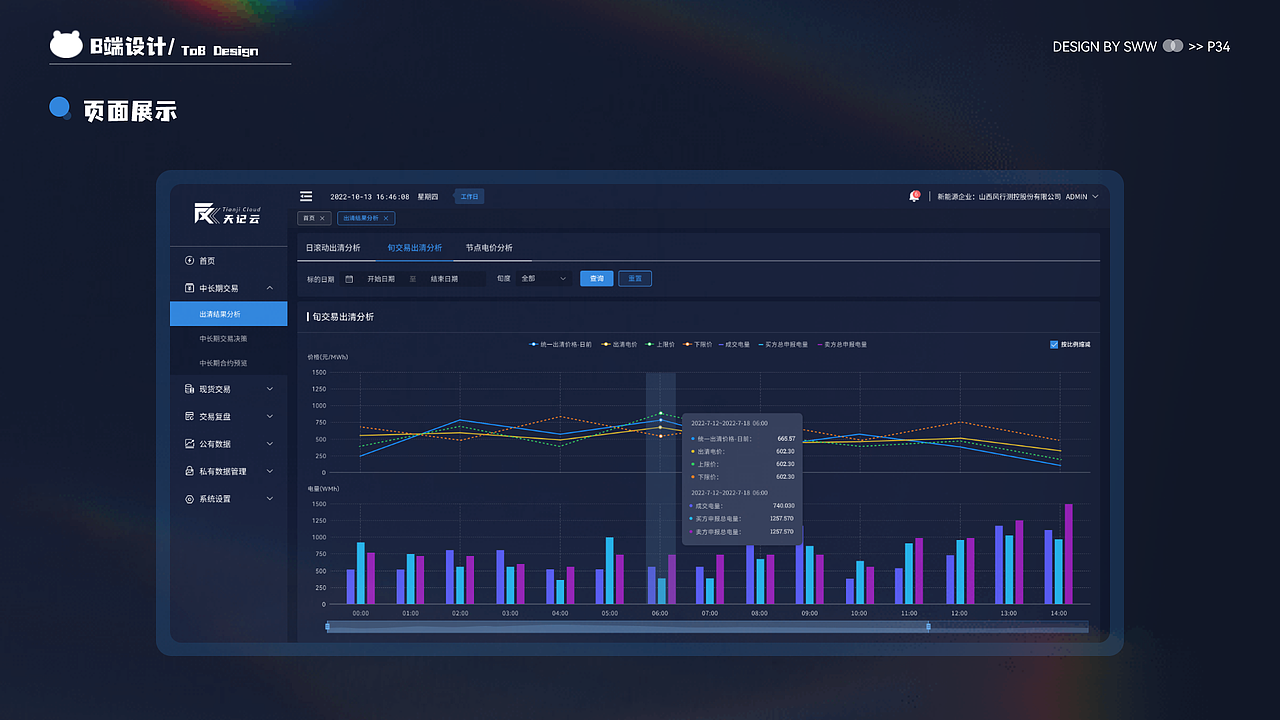1280x720 pixels.
Task: Expand the 公有数据 sidebar menu
Action: (x=270, y=444)
